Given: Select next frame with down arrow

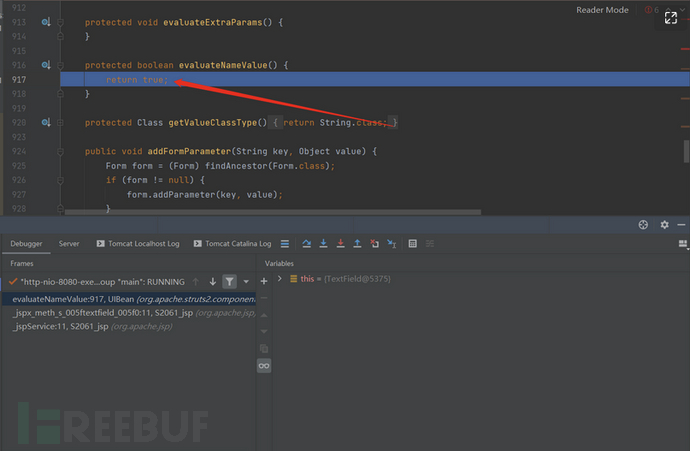Looking at the screenshot, I should pos(213,282).
